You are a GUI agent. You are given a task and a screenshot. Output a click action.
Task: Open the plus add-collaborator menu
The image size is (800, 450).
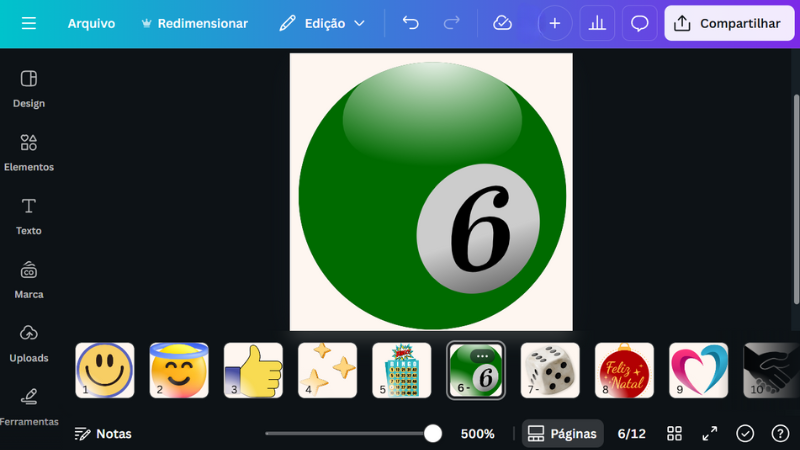tap(555, 23)
